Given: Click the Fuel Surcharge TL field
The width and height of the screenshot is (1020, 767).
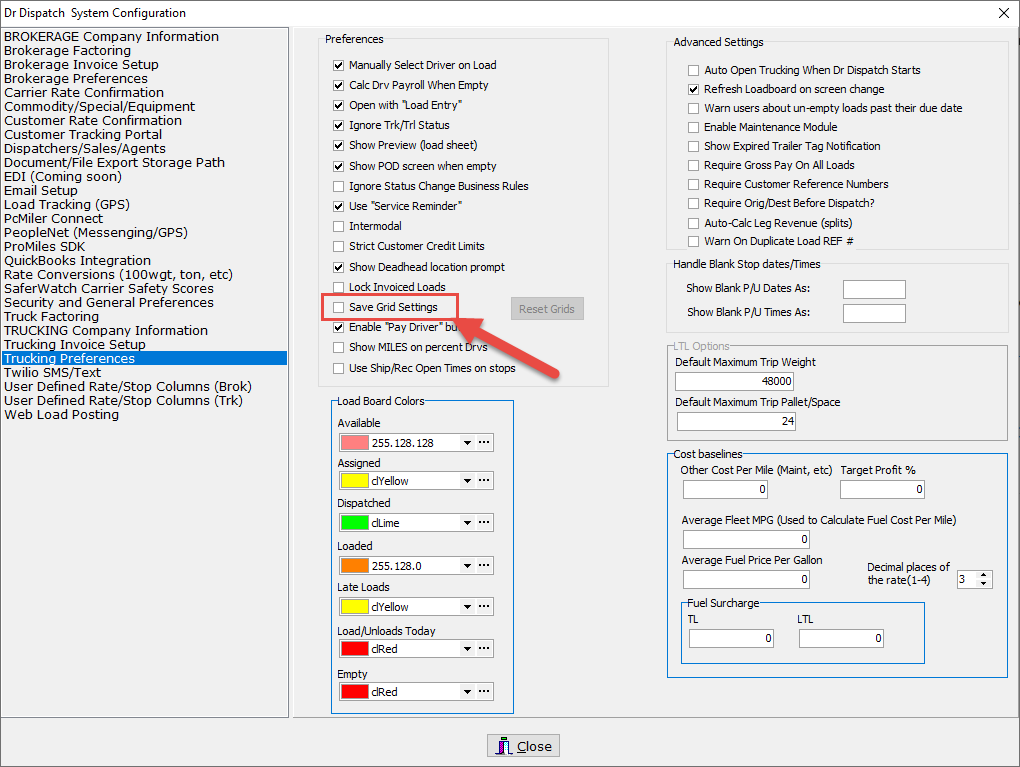Looking at the screenshot, I should [x=731, y=638].
